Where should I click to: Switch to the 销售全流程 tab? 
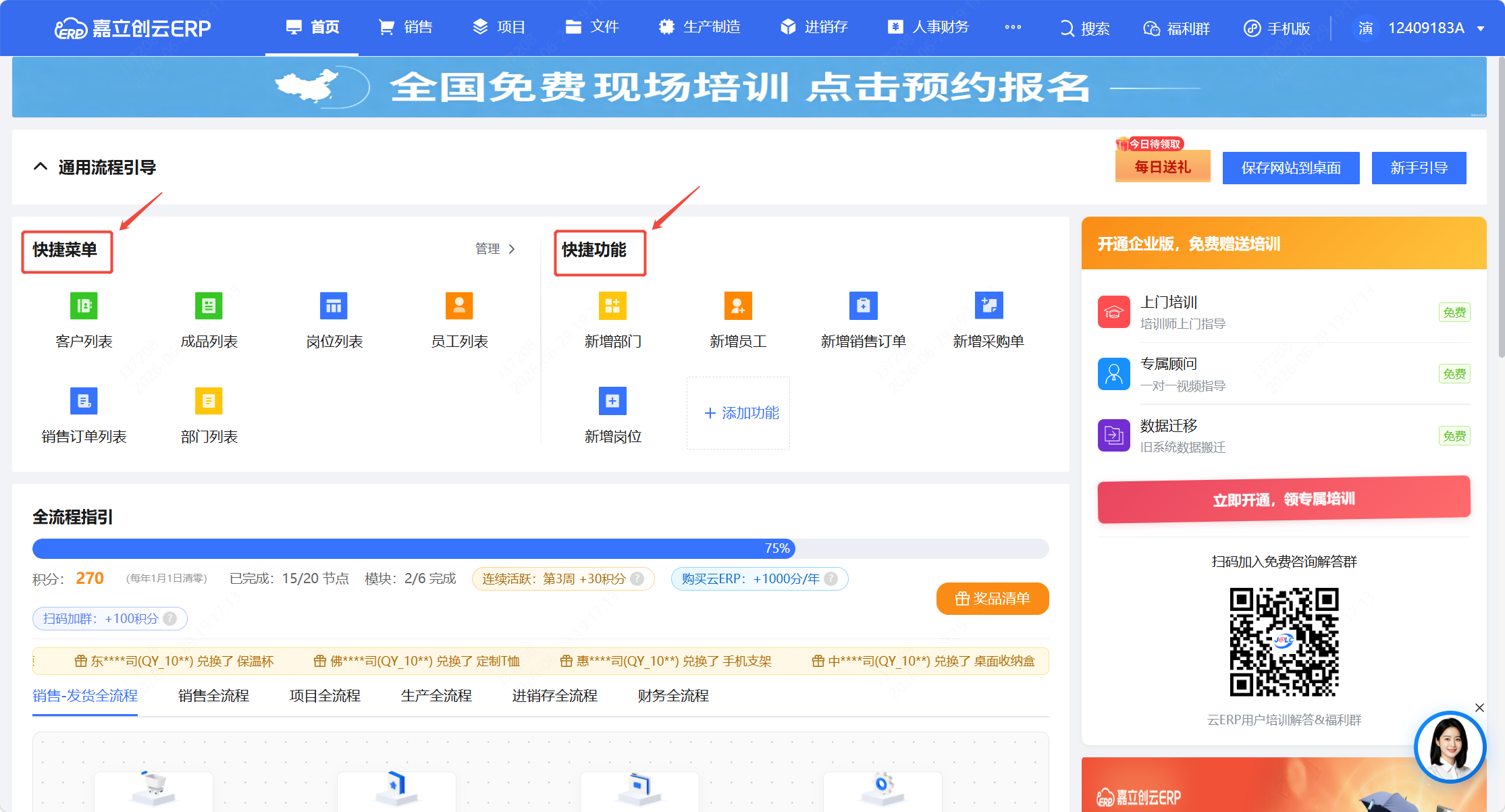(213, 696)
